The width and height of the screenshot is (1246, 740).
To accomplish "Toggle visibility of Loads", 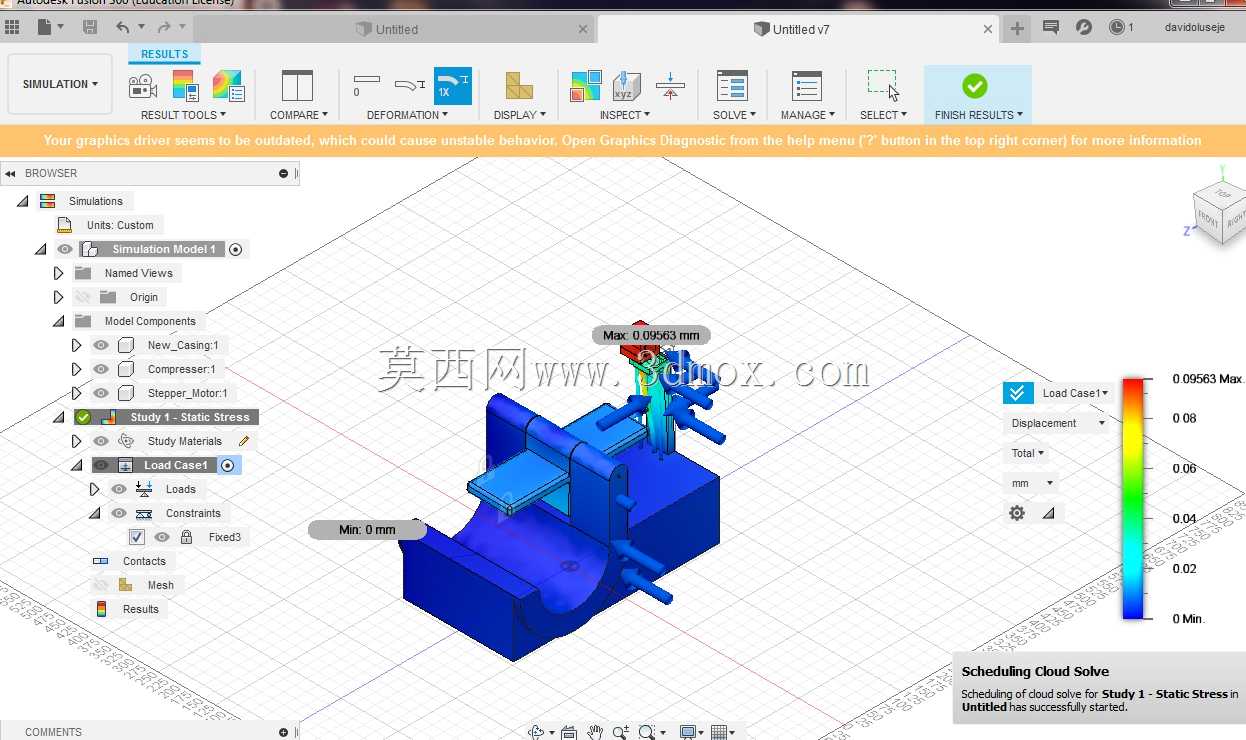I will click(x=119, y=489).
